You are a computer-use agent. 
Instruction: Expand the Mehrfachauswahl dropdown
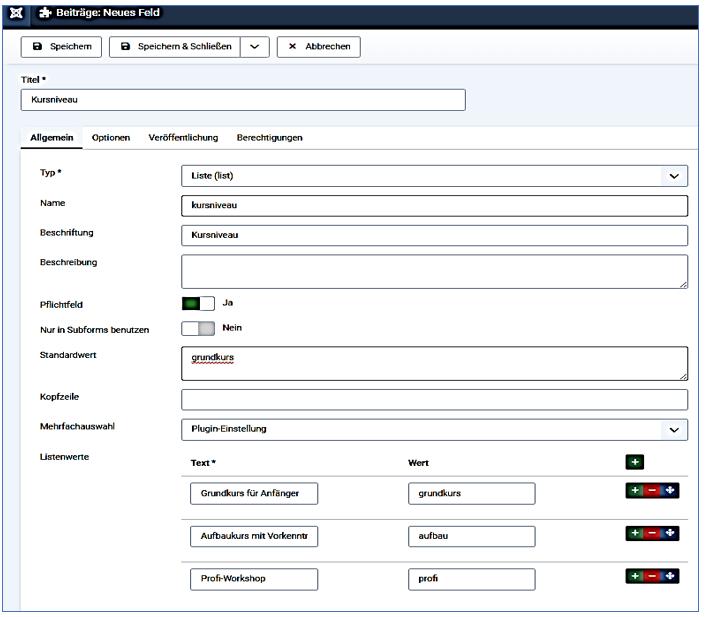434,429
